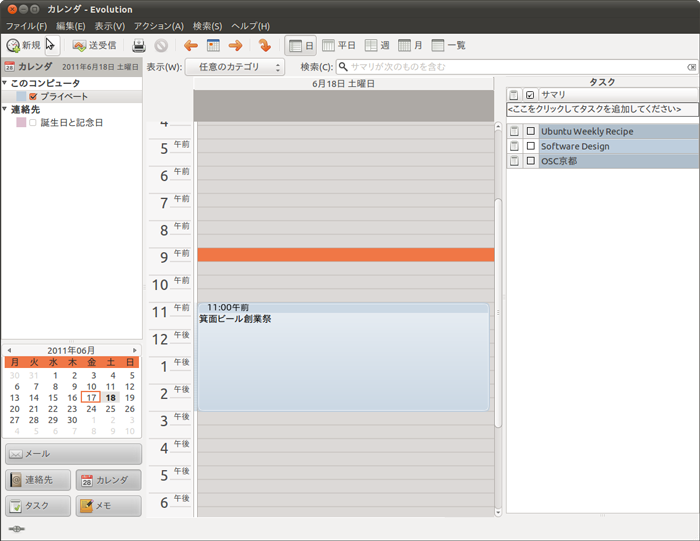
Task: Select June 18 in mini calendar
Action: [111, 397]
